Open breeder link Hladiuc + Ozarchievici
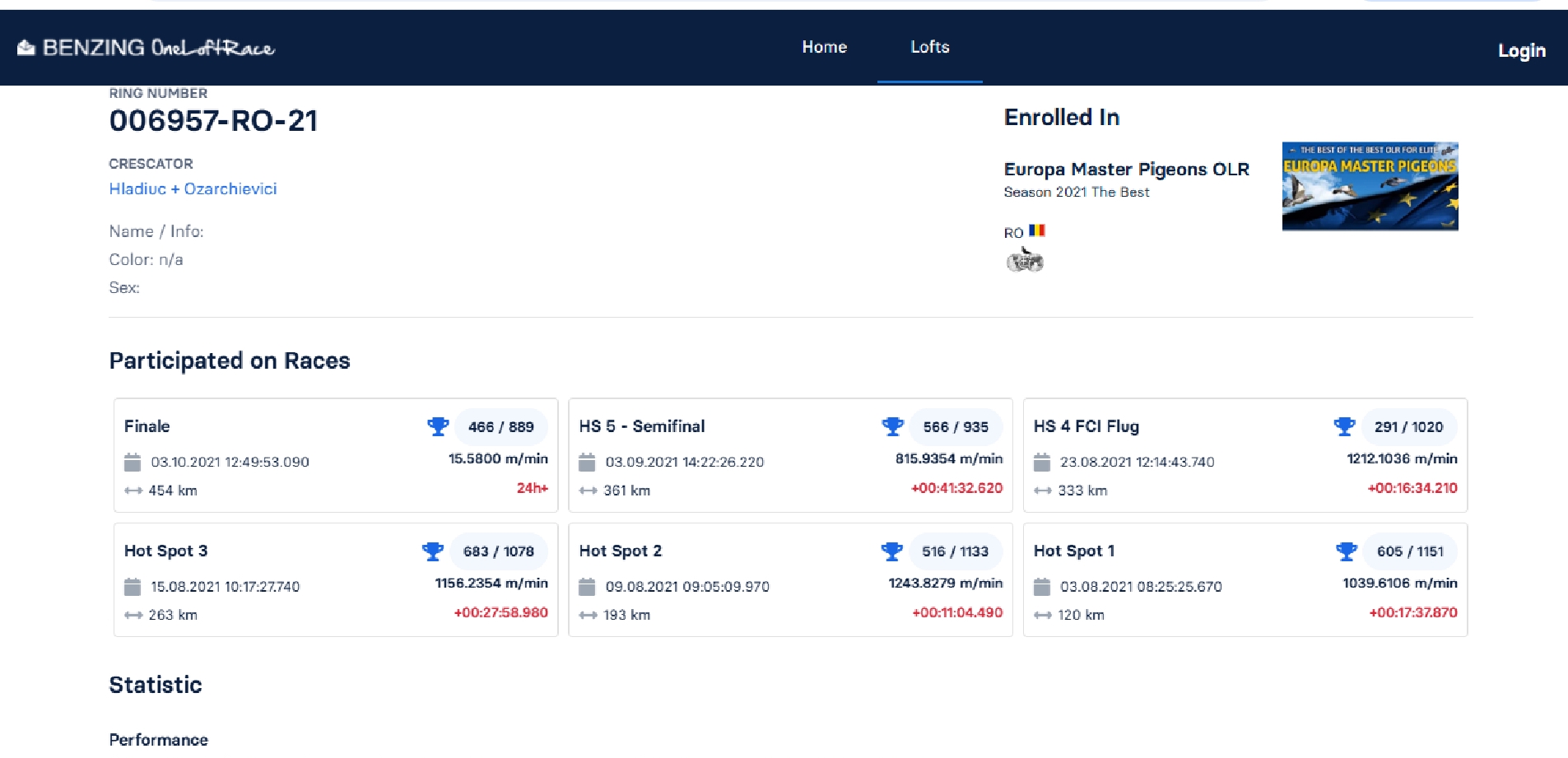Viewport: 1568px width, 758px height. tap(193, 188)
